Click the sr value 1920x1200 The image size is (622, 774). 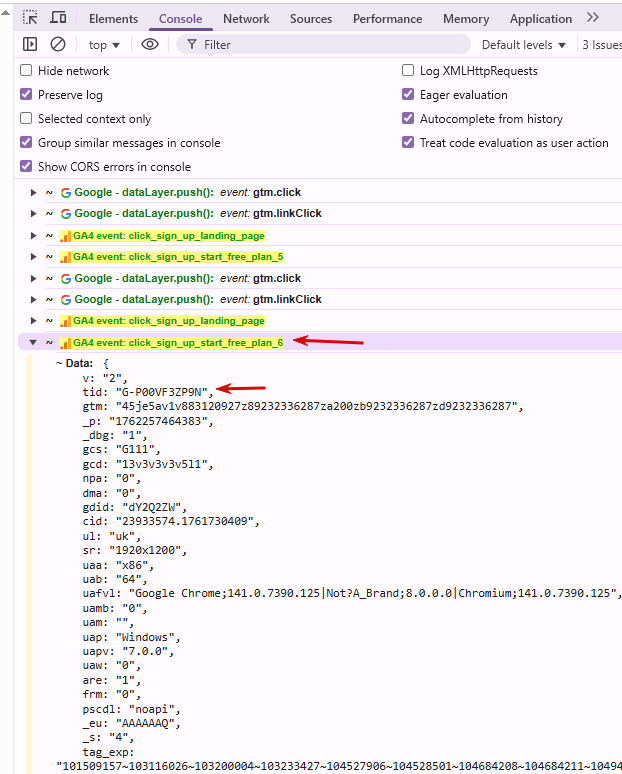145,550
